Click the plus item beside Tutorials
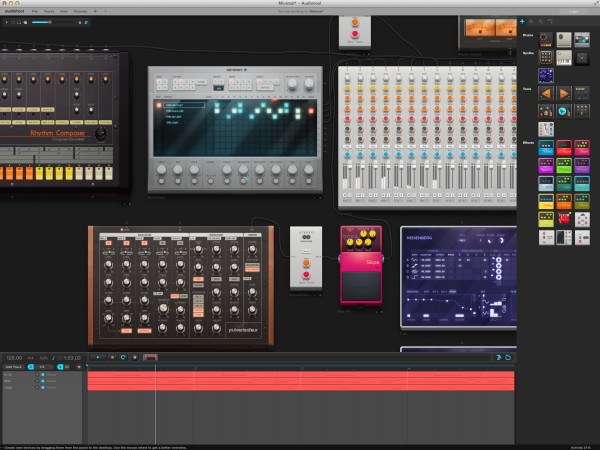Image resolution: width=600 pixels, height=450 pixels. [x=96, y=11]
